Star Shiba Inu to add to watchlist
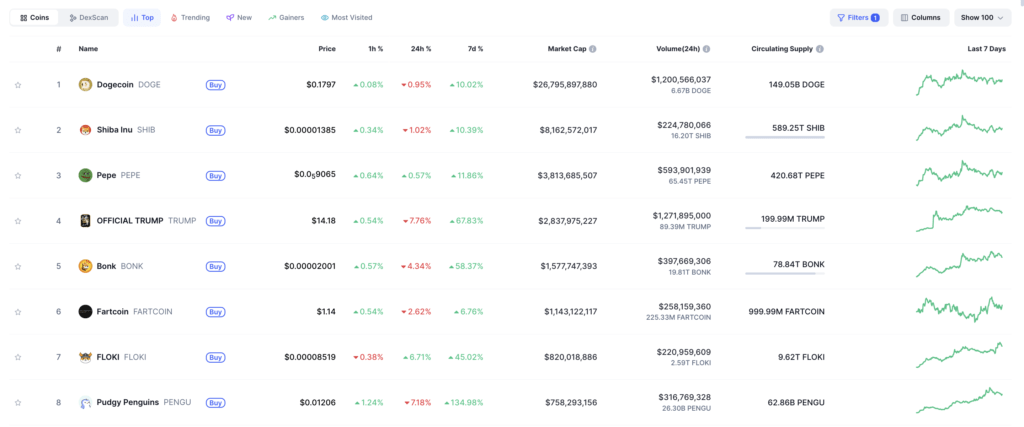This screenshot has width=1024, height=427. click(18, 130)
